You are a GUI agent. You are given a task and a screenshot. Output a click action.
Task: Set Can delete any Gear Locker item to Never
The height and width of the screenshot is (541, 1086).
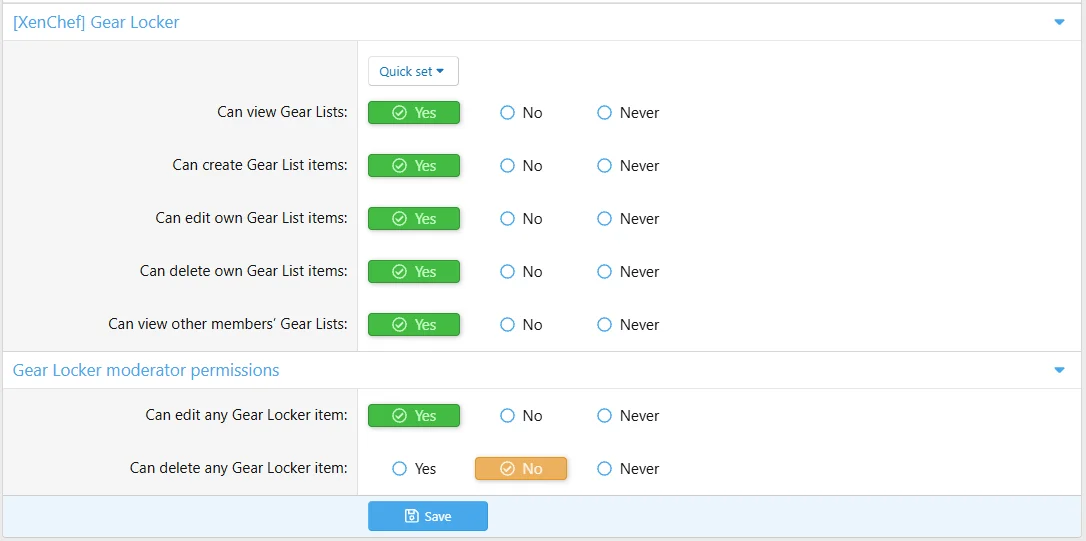click(628, 469)
